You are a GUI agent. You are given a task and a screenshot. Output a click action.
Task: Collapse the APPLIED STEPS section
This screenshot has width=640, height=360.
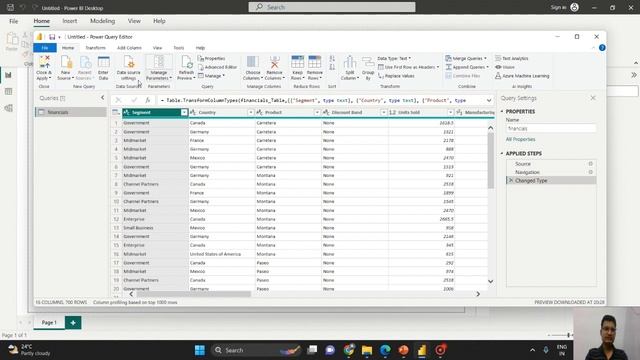click(x=502, y=153)
